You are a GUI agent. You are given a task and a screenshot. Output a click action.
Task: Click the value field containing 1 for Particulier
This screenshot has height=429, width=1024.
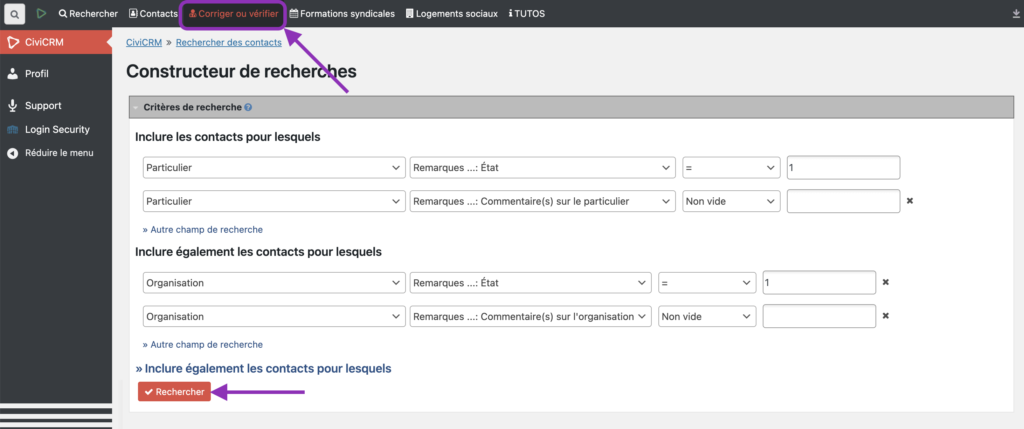843,168
